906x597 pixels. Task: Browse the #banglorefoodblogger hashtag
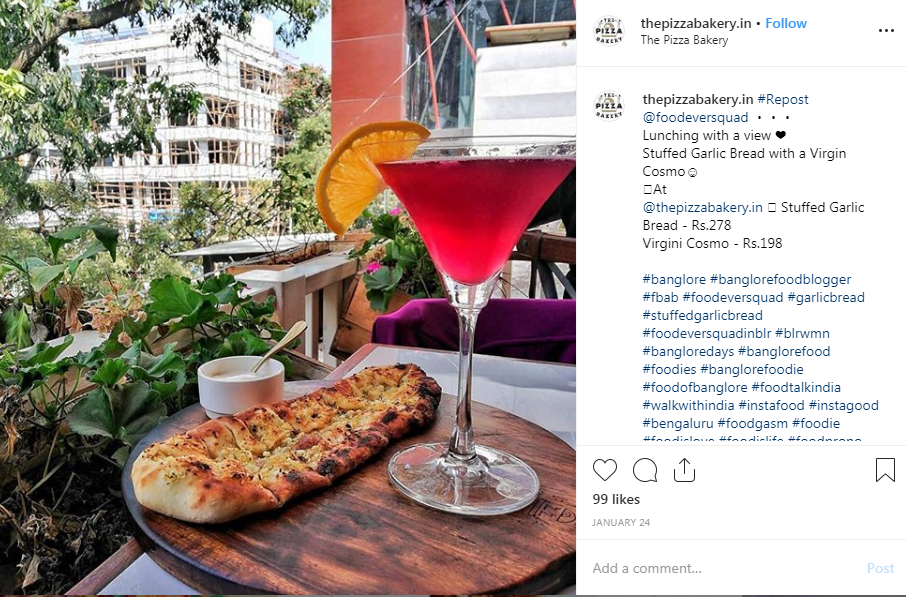781,280
